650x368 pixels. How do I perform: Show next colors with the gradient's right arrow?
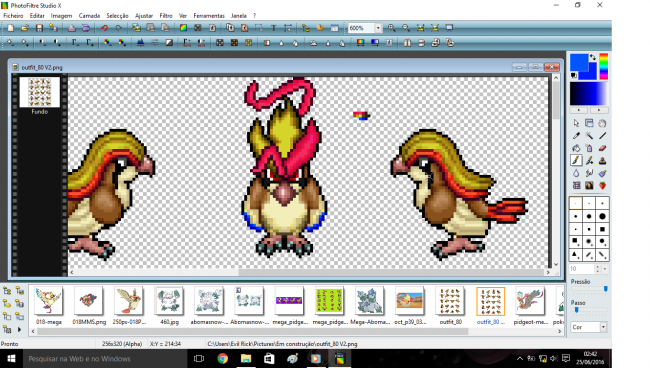tap(599, 110)
